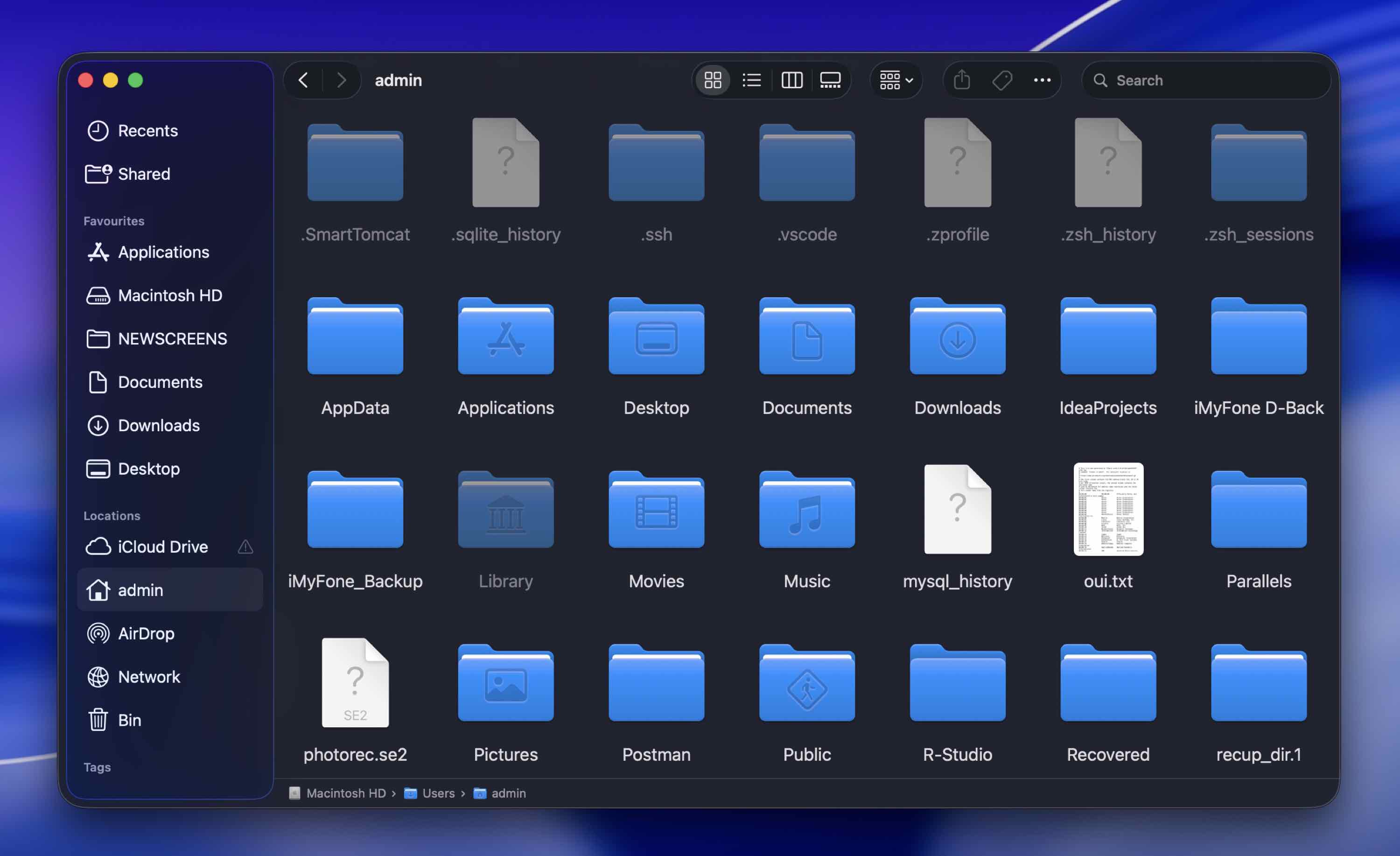Select the Pictures folder

click(506, 683)
